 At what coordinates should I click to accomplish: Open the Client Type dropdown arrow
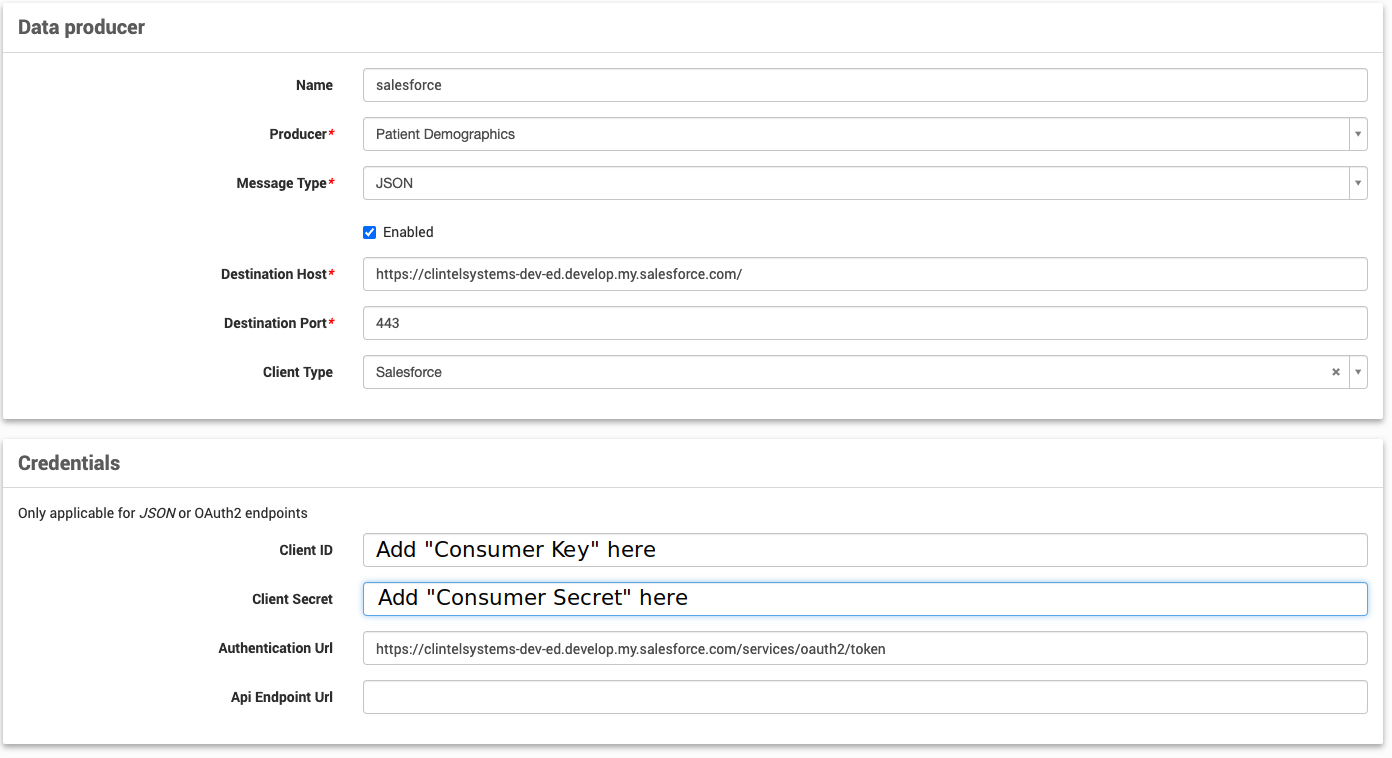pyautogui.click(x=1357, y=372)
